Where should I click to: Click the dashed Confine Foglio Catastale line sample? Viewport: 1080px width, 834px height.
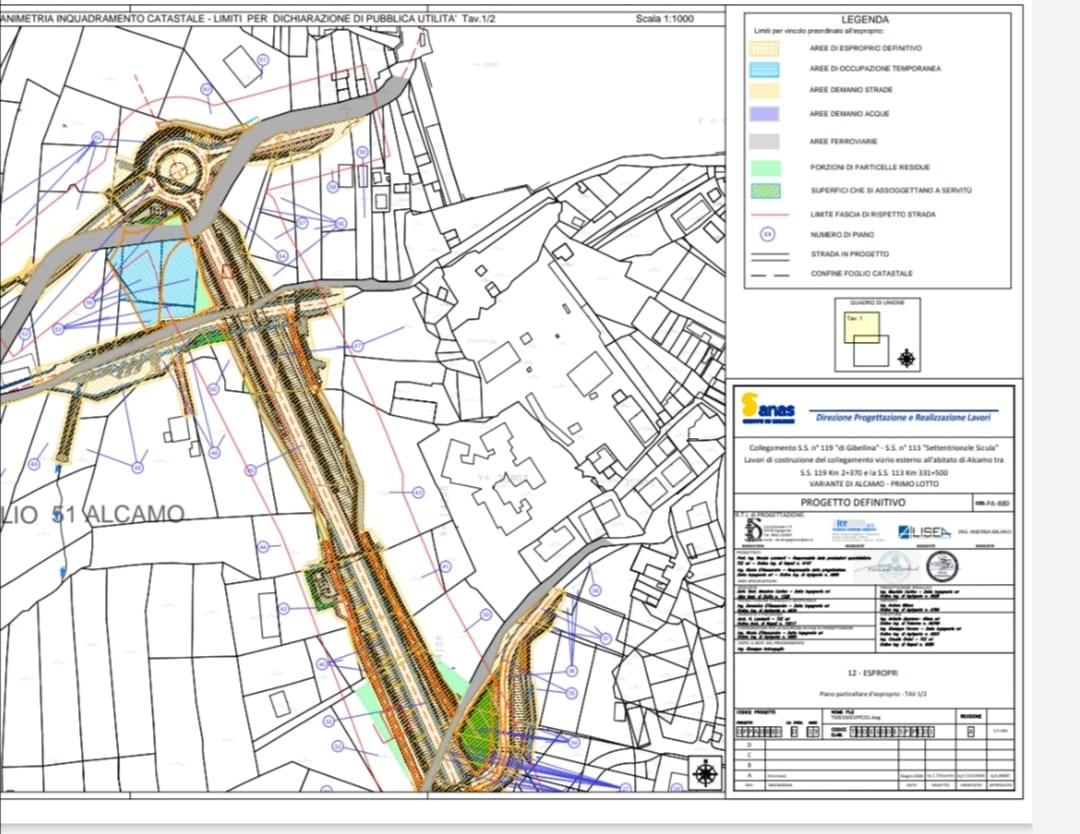click(x=769, y=274)
